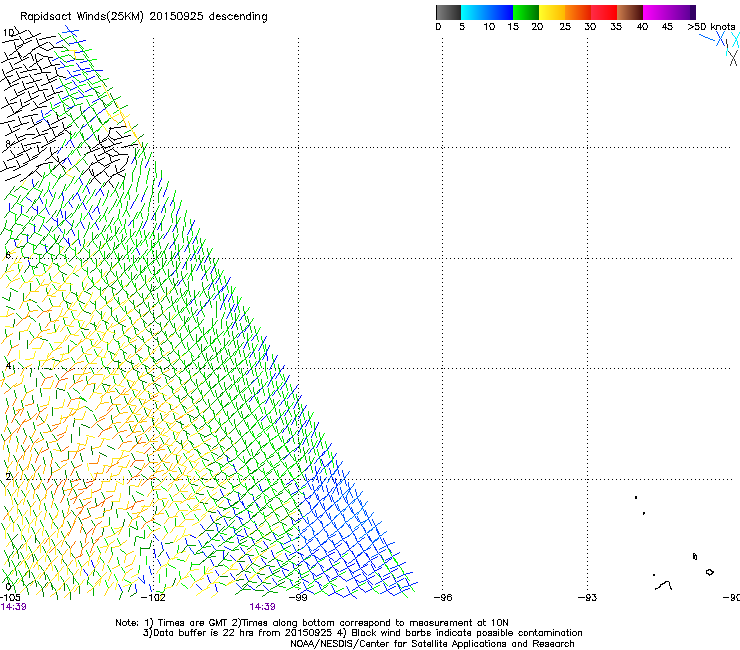Image resolution: width=740 pixels, height=650 pixels.
Task: Click the red 30-35 knots color segment
Action: [604, 12]
